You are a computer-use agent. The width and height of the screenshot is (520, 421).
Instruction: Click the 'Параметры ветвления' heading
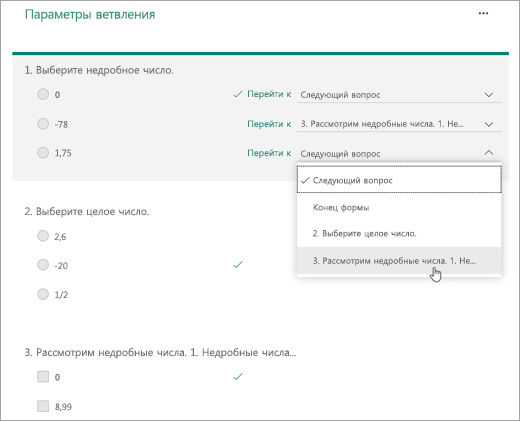[x=90, y=15]
